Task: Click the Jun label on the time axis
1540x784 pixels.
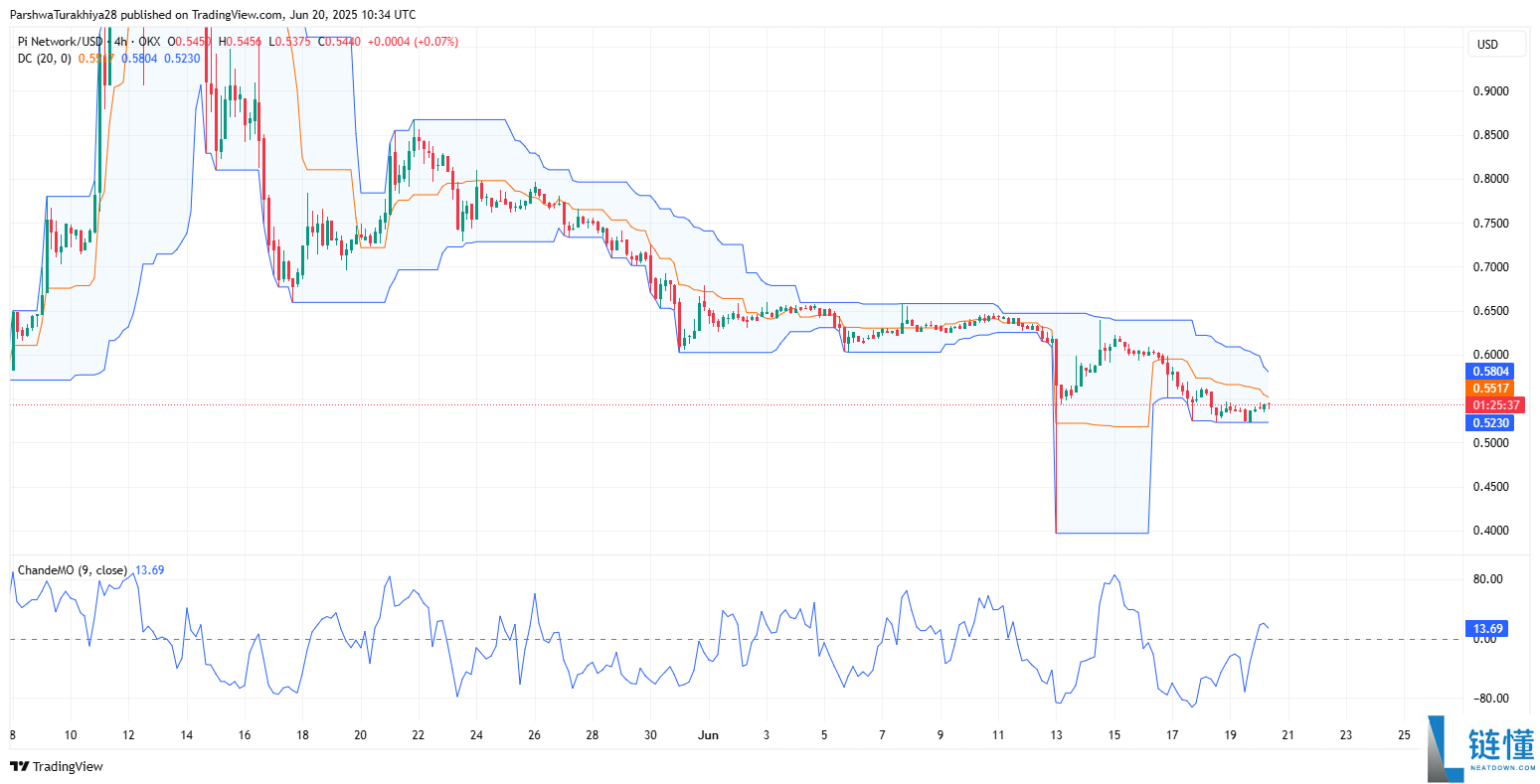Action: [x=708, y=735]
